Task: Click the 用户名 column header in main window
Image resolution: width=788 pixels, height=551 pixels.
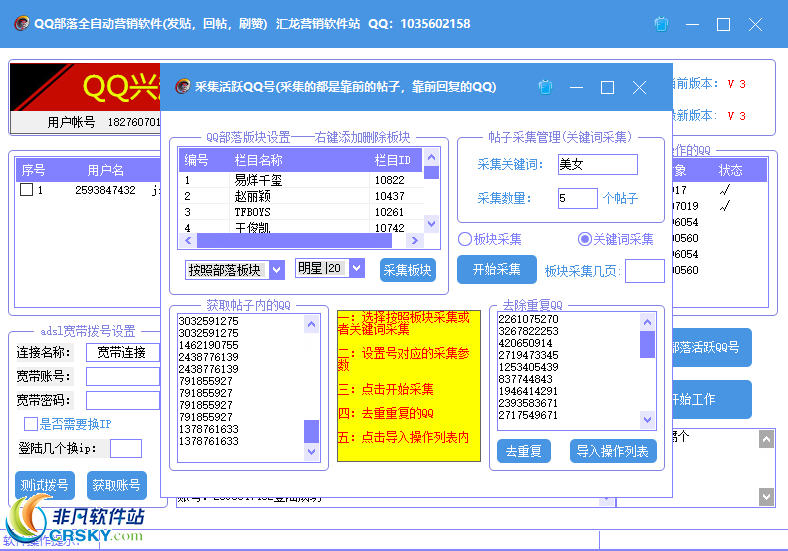Action: 106,170
